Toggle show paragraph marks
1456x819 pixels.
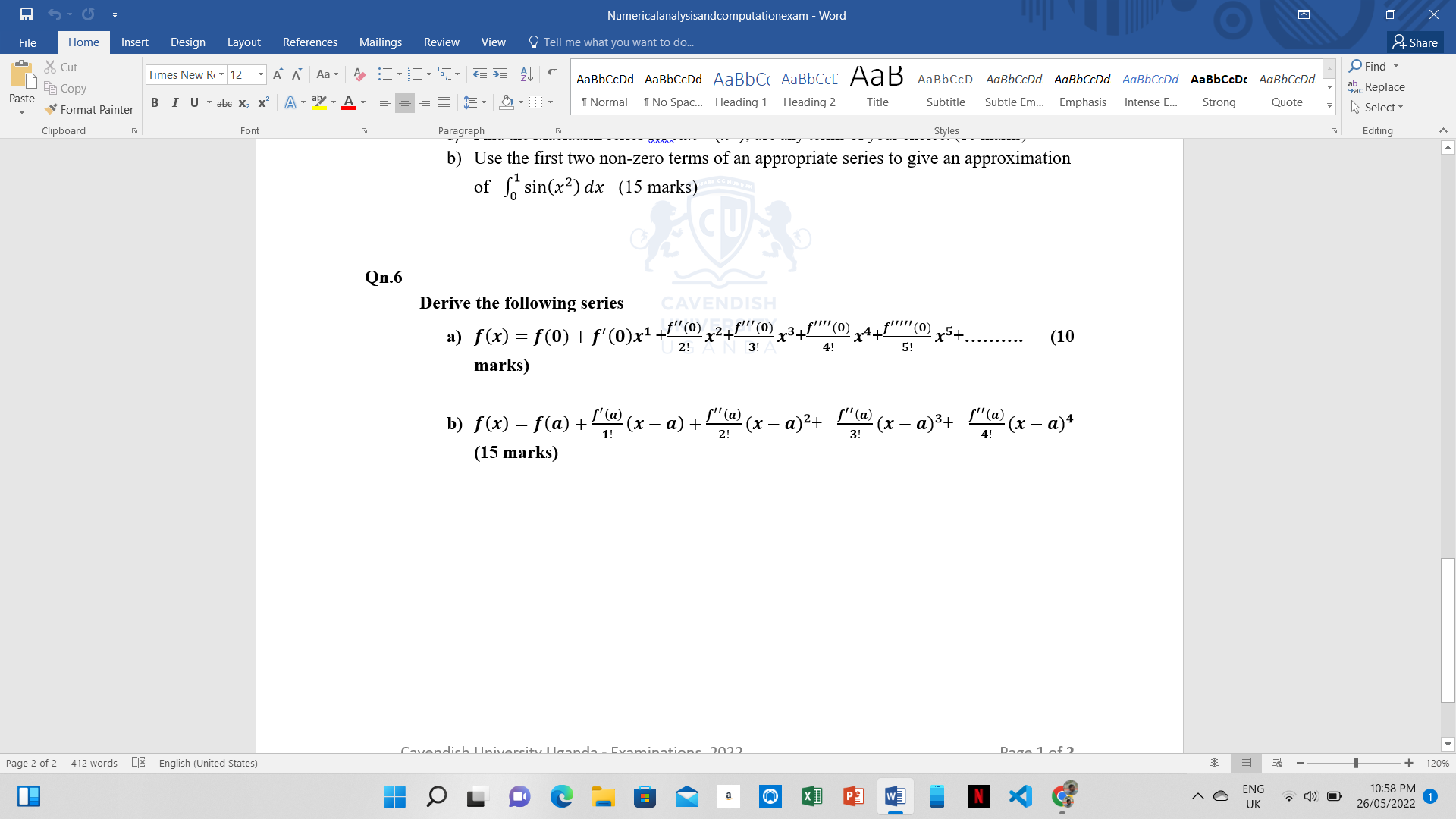point(552,74)
